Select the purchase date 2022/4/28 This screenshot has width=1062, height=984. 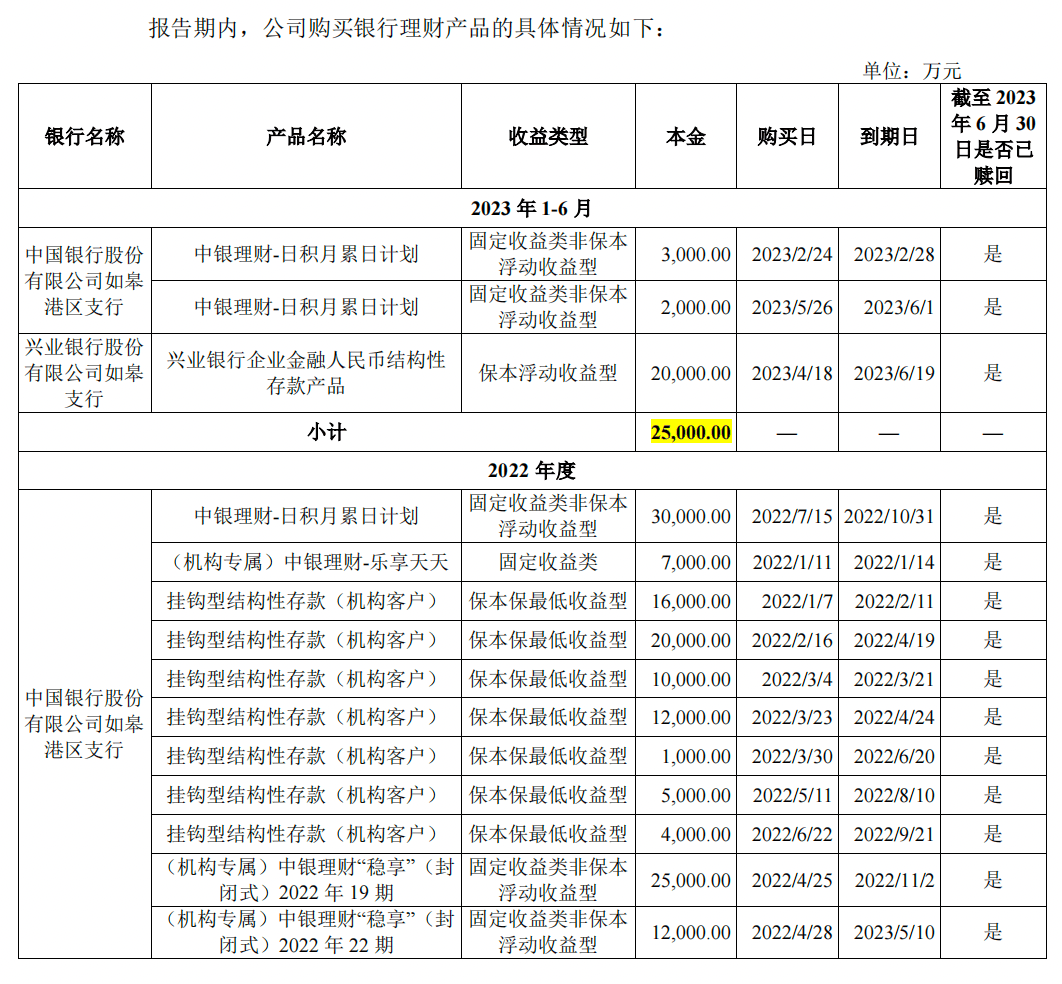[x=792, y=933]
